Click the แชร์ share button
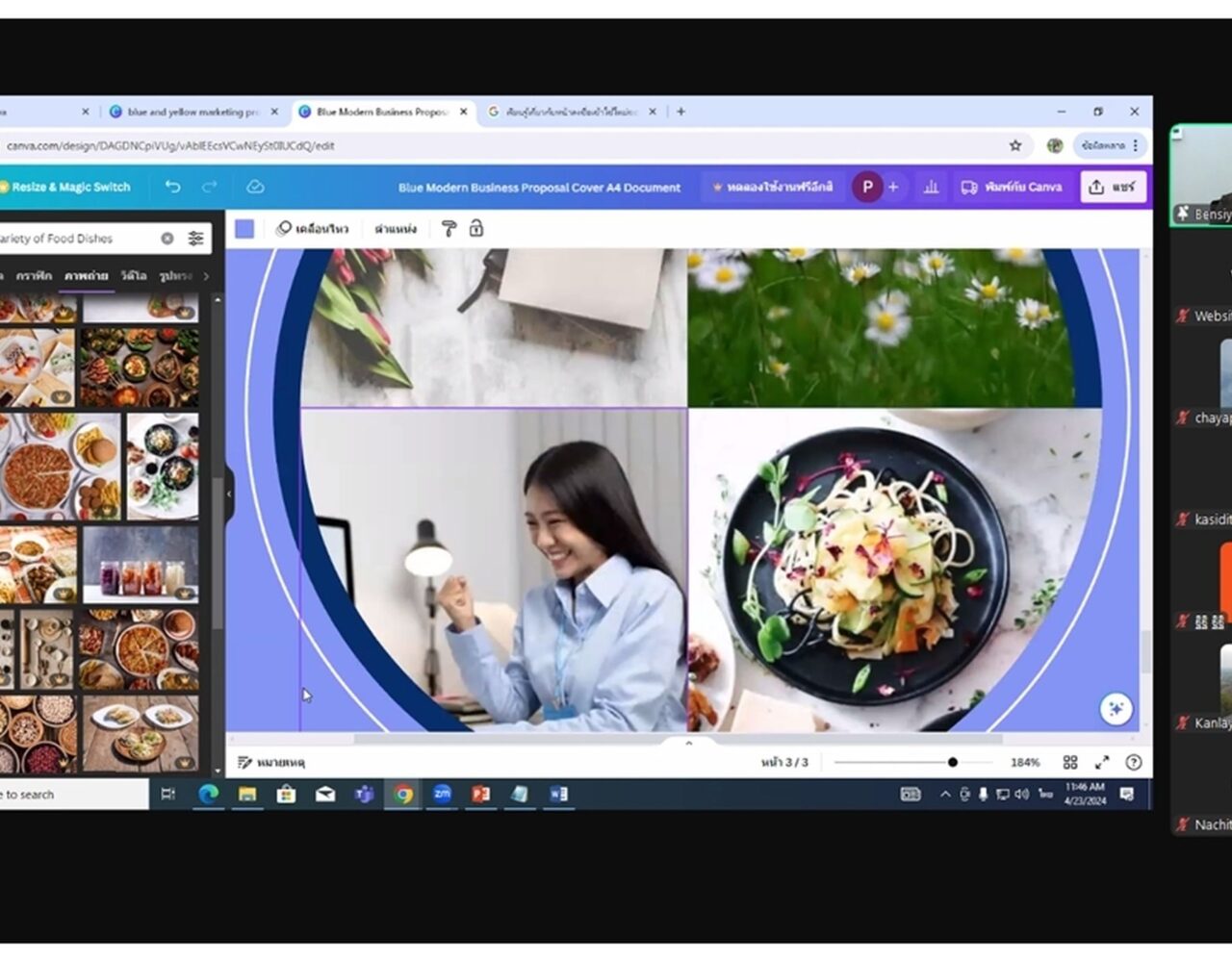This screenshot has width=1232, height=962. pyautogui.click(x=1113, y=187)
